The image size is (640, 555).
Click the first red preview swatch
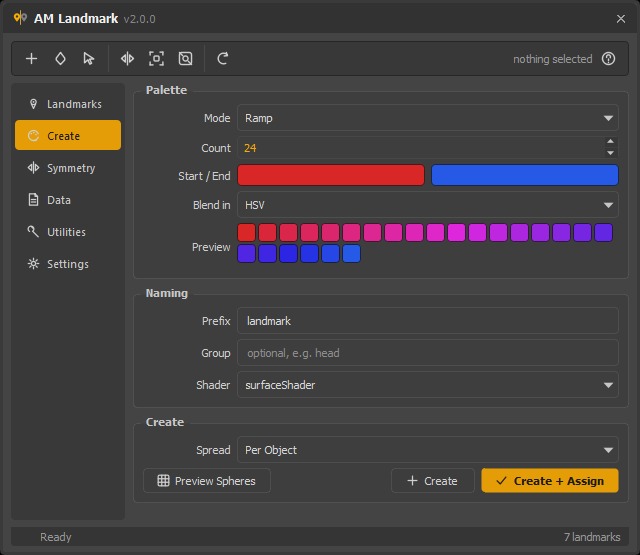coord(247,233)
